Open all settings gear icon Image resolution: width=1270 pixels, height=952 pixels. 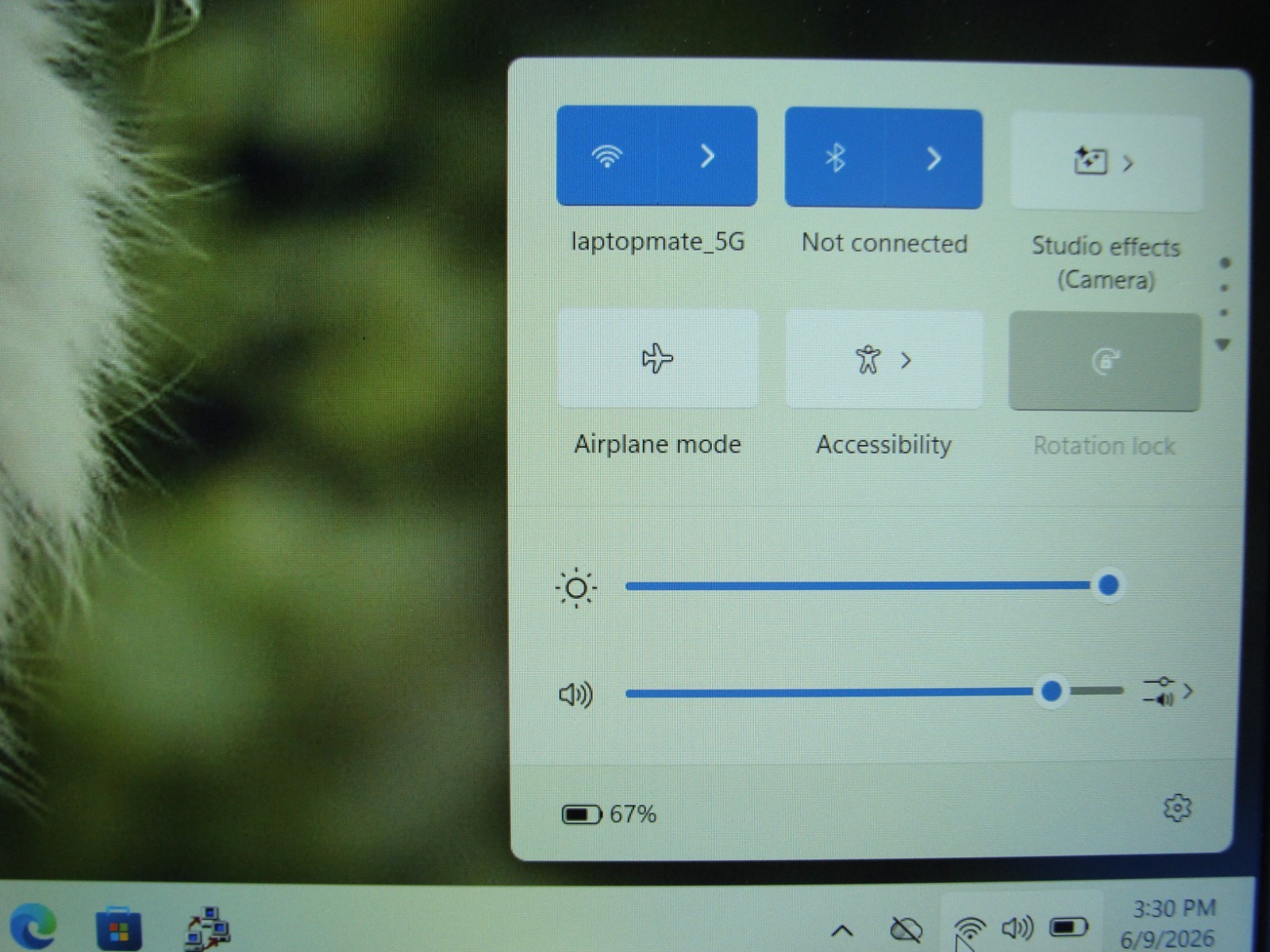pyautogui.click(x=1177, y=808)
